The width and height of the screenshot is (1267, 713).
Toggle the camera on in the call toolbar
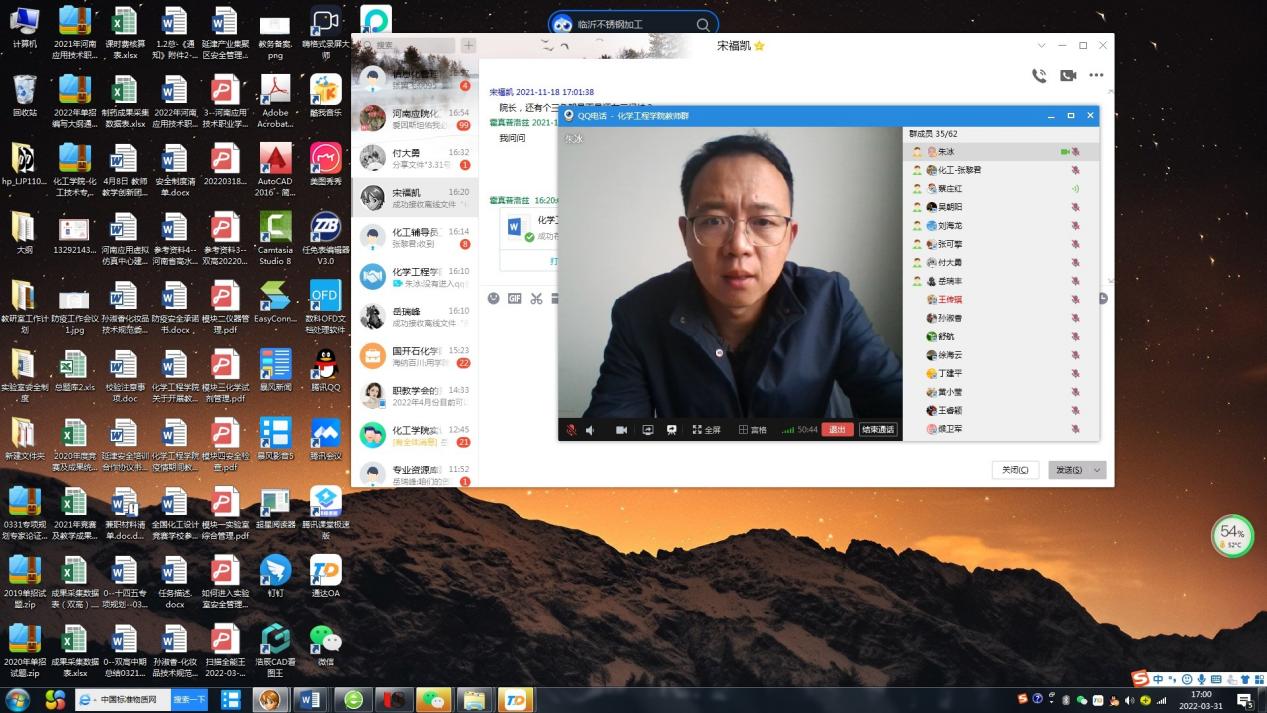(622, 429)
